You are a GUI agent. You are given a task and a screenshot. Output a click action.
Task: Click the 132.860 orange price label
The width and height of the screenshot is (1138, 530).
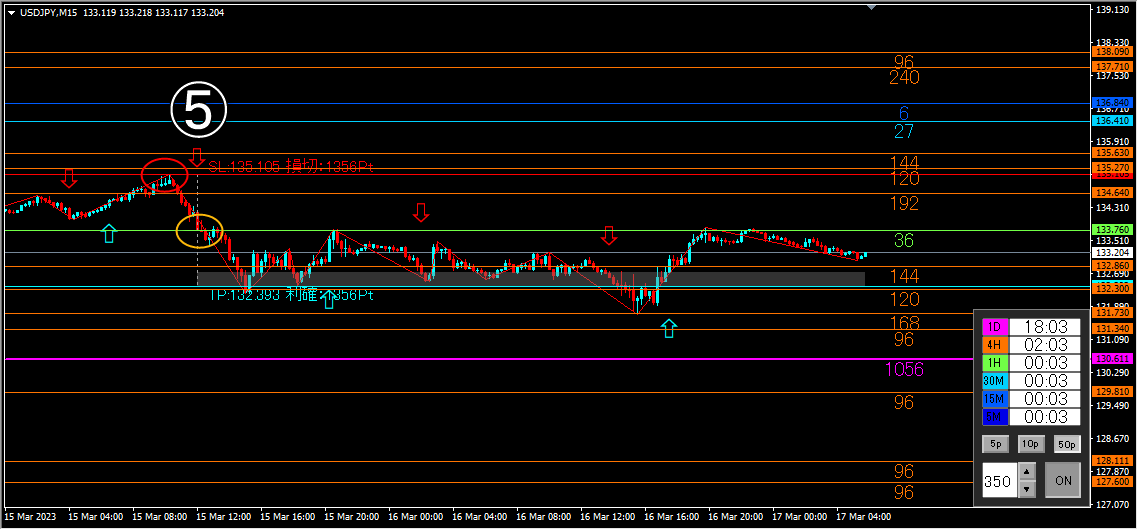point(1113,266)
